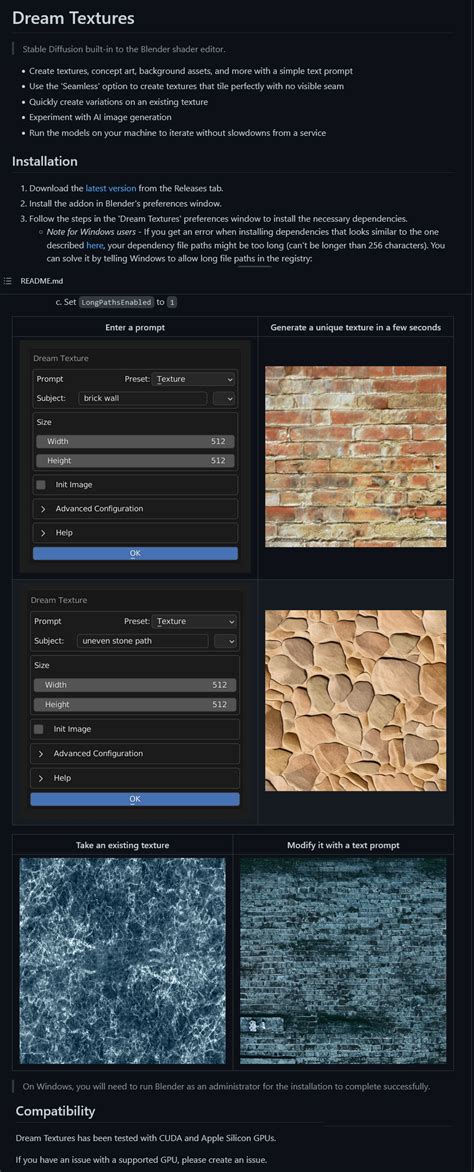Image resolution: width=474 pixels, height=1172 pixels.
Task: Enable Init Image checkbox in brick wall panel
Action: pyautogui.click(x=41, y=485)
